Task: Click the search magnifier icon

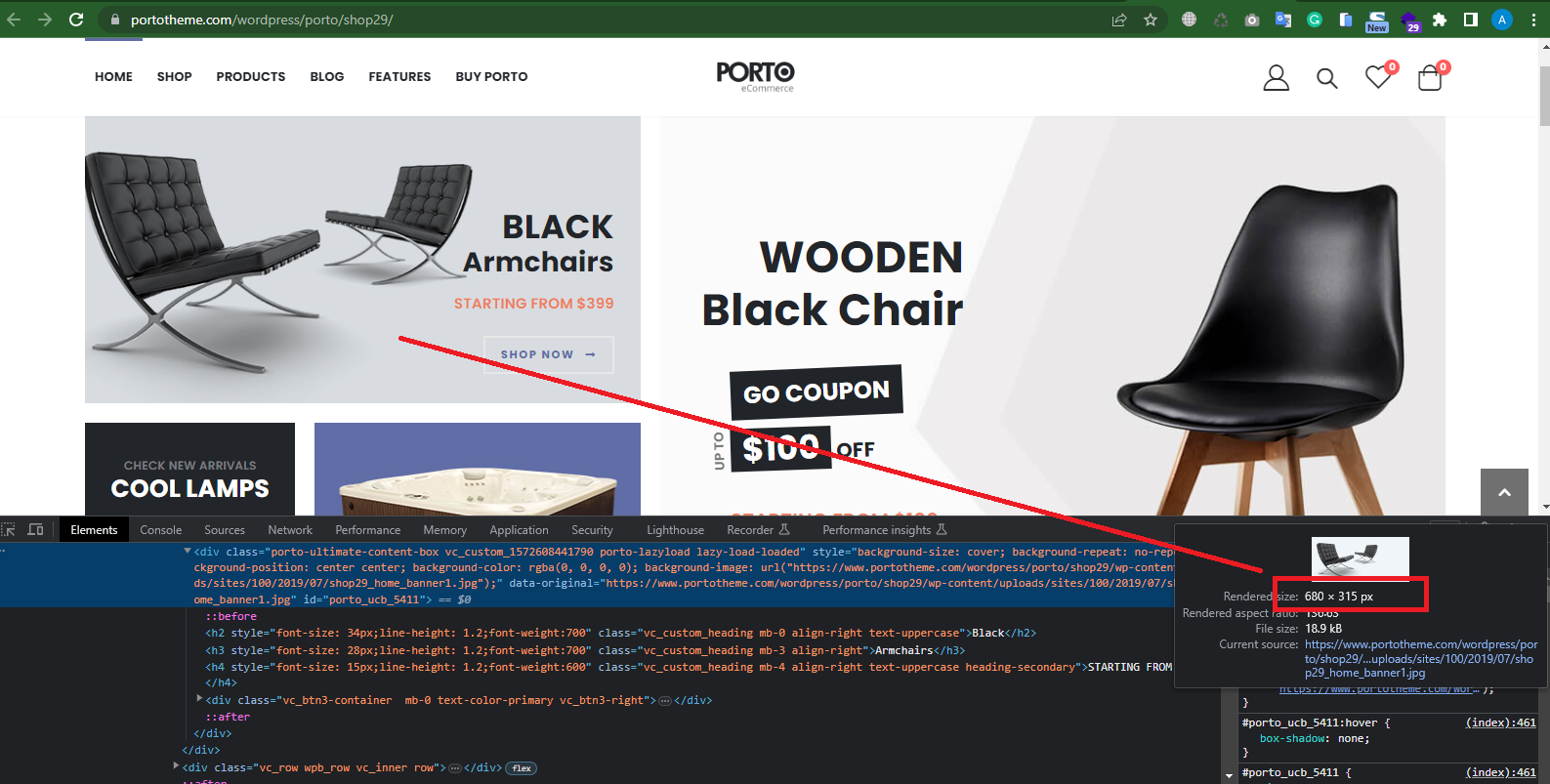Action: 1326,78
